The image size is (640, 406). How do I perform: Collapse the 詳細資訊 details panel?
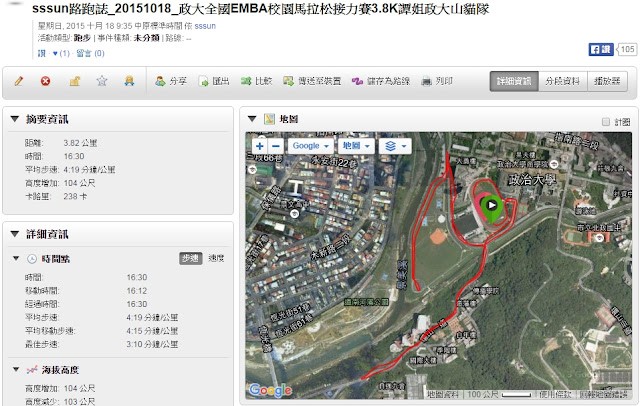pyautogui.click(x=15, y=234)
